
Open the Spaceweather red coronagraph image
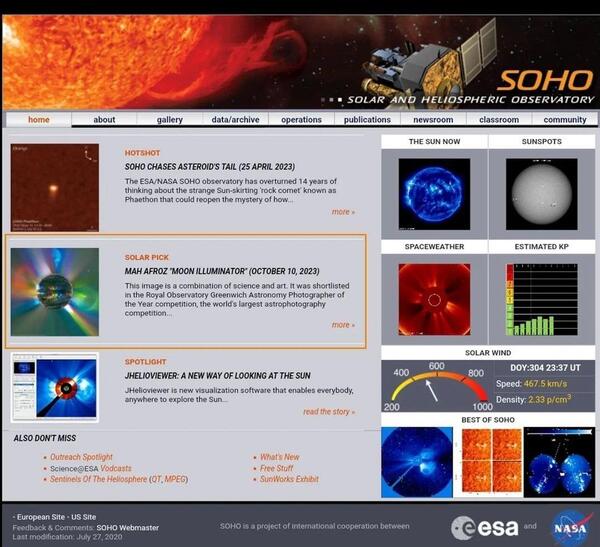pos(434,299)
